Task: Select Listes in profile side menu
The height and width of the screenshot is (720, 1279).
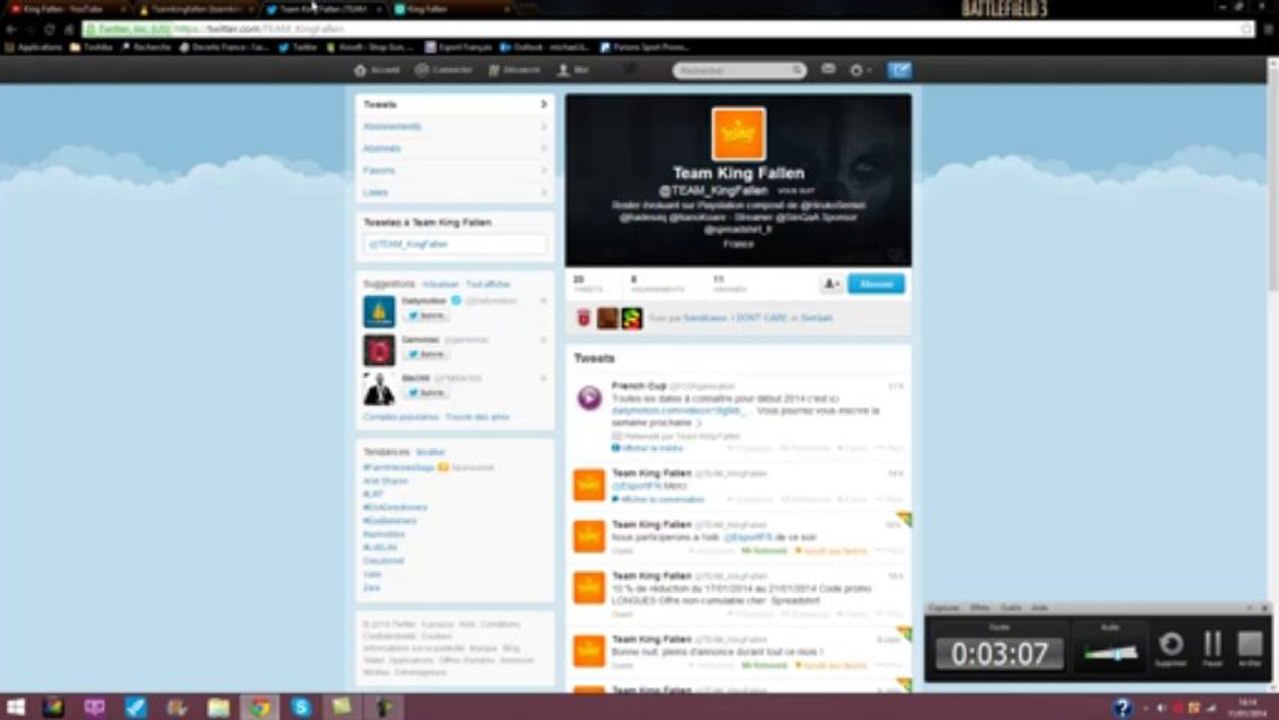Action: (455, 192)
